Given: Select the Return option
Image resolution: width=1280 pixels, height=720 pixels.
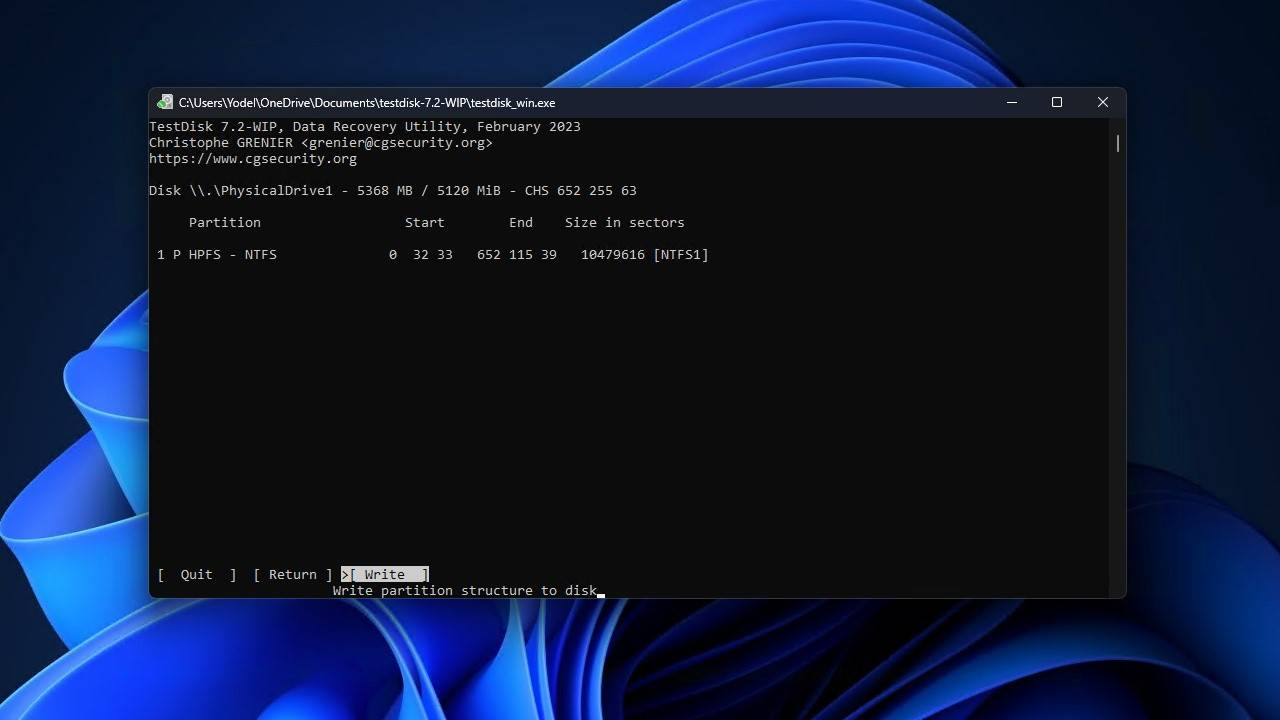Looking at the screenshot, I should click(x=292, y=574).
